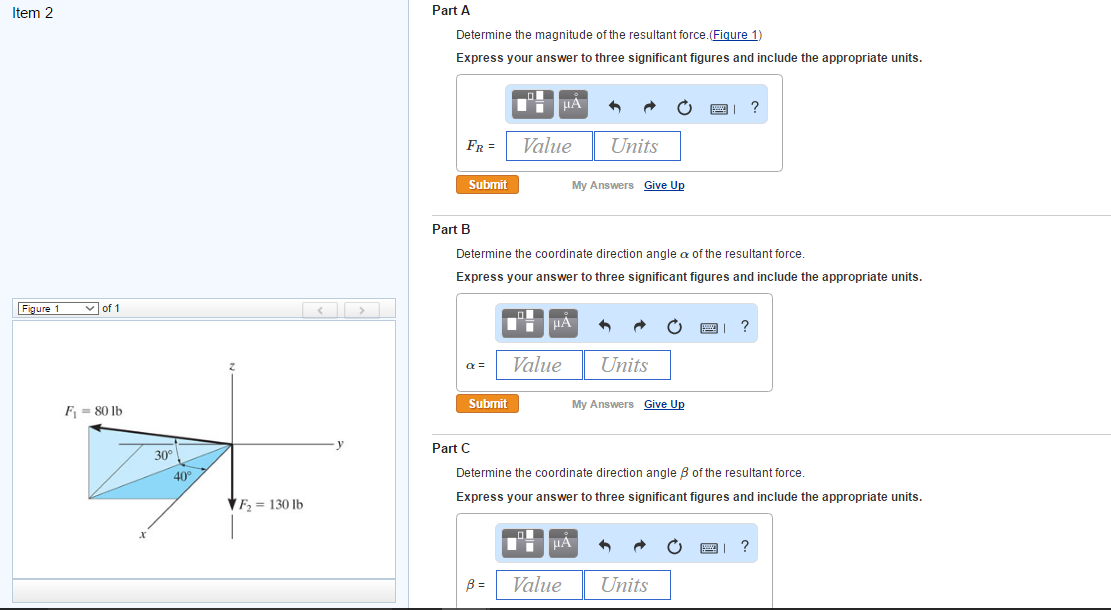The width and height of the screenshot is (1111, 610).
Task: Select the µÅ units icon in Part C
Action: coord(561,542)
